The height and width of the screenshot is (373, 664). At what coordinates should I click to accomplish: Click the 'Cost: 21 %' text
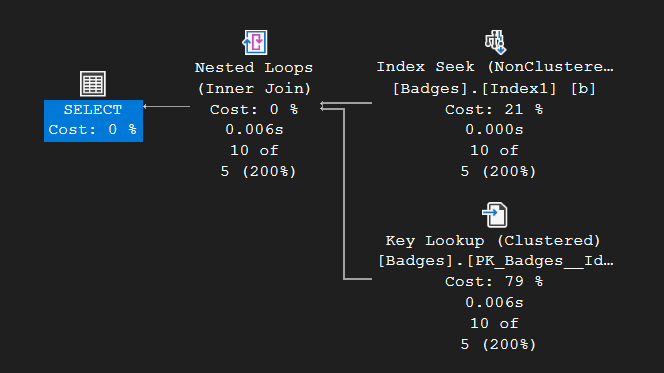(494, 109)
